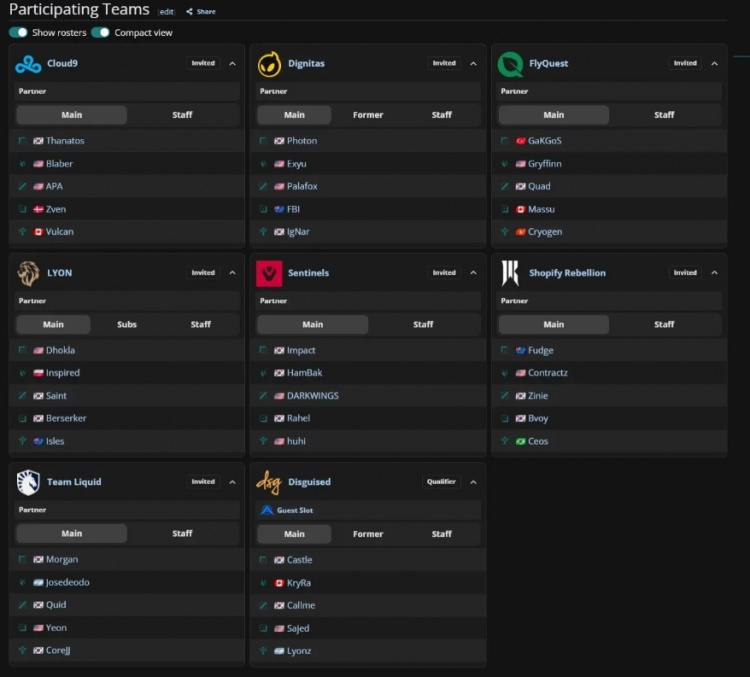750x677 pixels.
Task: Click the Guest Slot league icon
Action: pyautogui.click(x=267, y=510)
